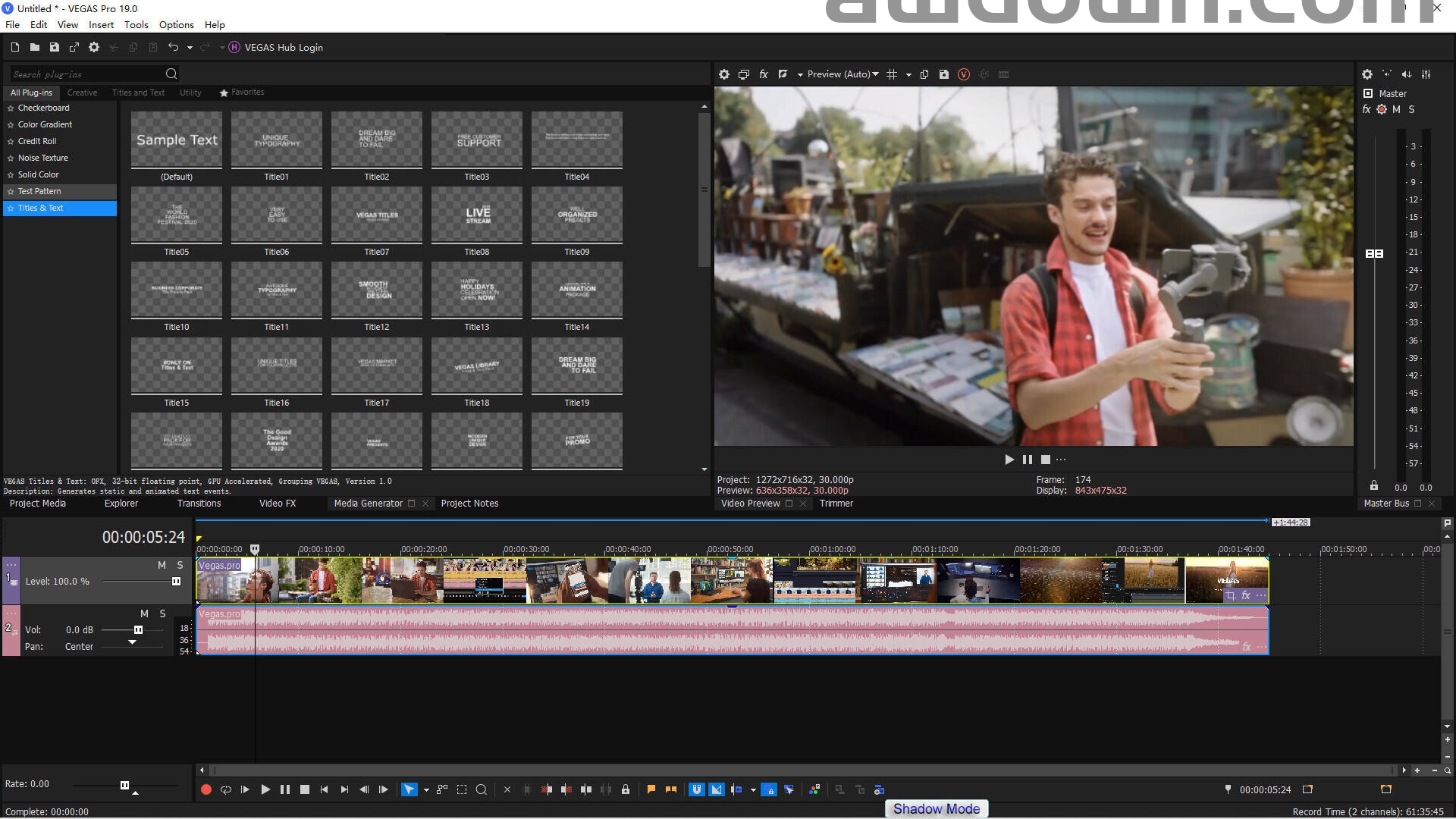Image resolution: width=1456 pixels, height=819 pixels.
Task: Expand the grid overlays dropdown arrow in preview
Action: pyautogui.click(x=908, y=74)
